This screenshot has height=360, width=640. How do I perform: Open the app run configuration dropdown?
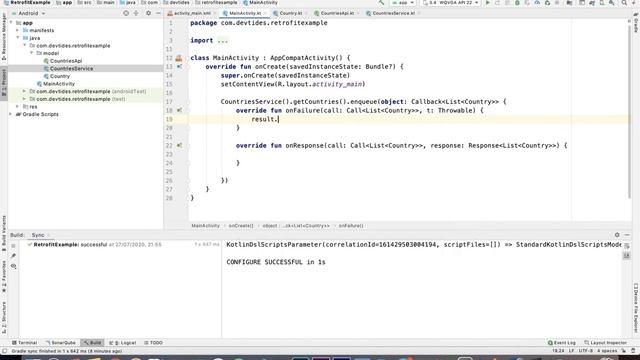tap(403, 3)
